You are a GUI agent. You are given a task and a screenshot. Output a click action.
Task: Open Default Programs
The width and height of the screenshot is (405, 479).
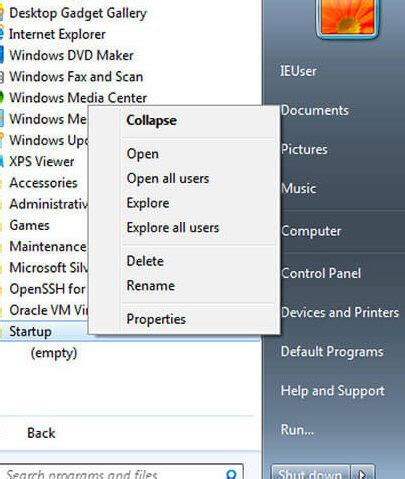pos(332,352)
